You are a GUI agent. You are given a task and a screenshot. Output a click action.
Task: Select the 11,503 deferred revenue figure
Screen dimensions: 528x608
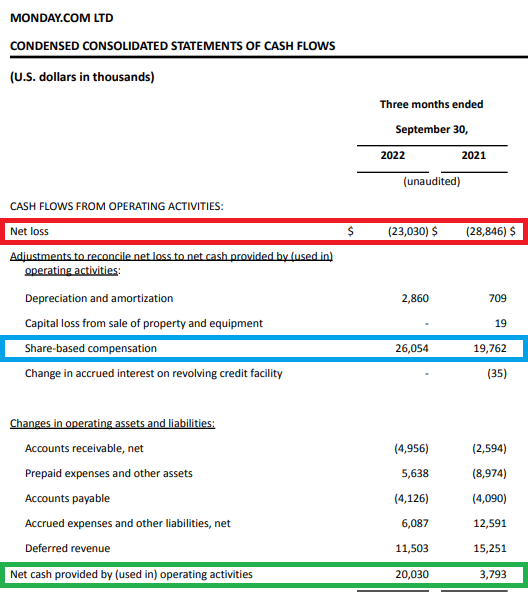[x=412, y=548]
